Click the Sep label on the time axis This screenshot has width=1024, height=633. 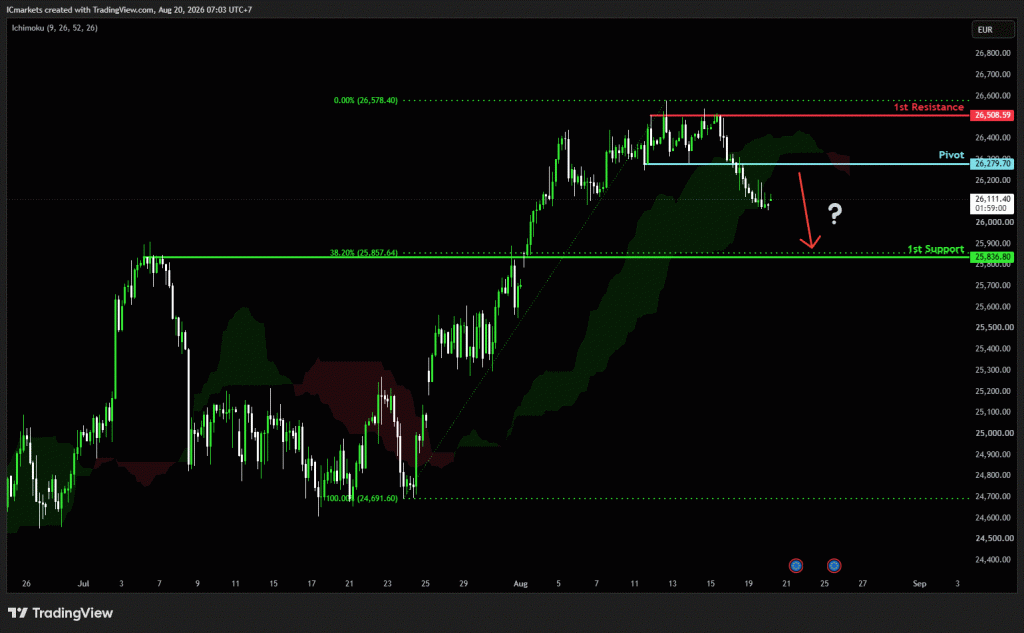[x=919, y=584]
